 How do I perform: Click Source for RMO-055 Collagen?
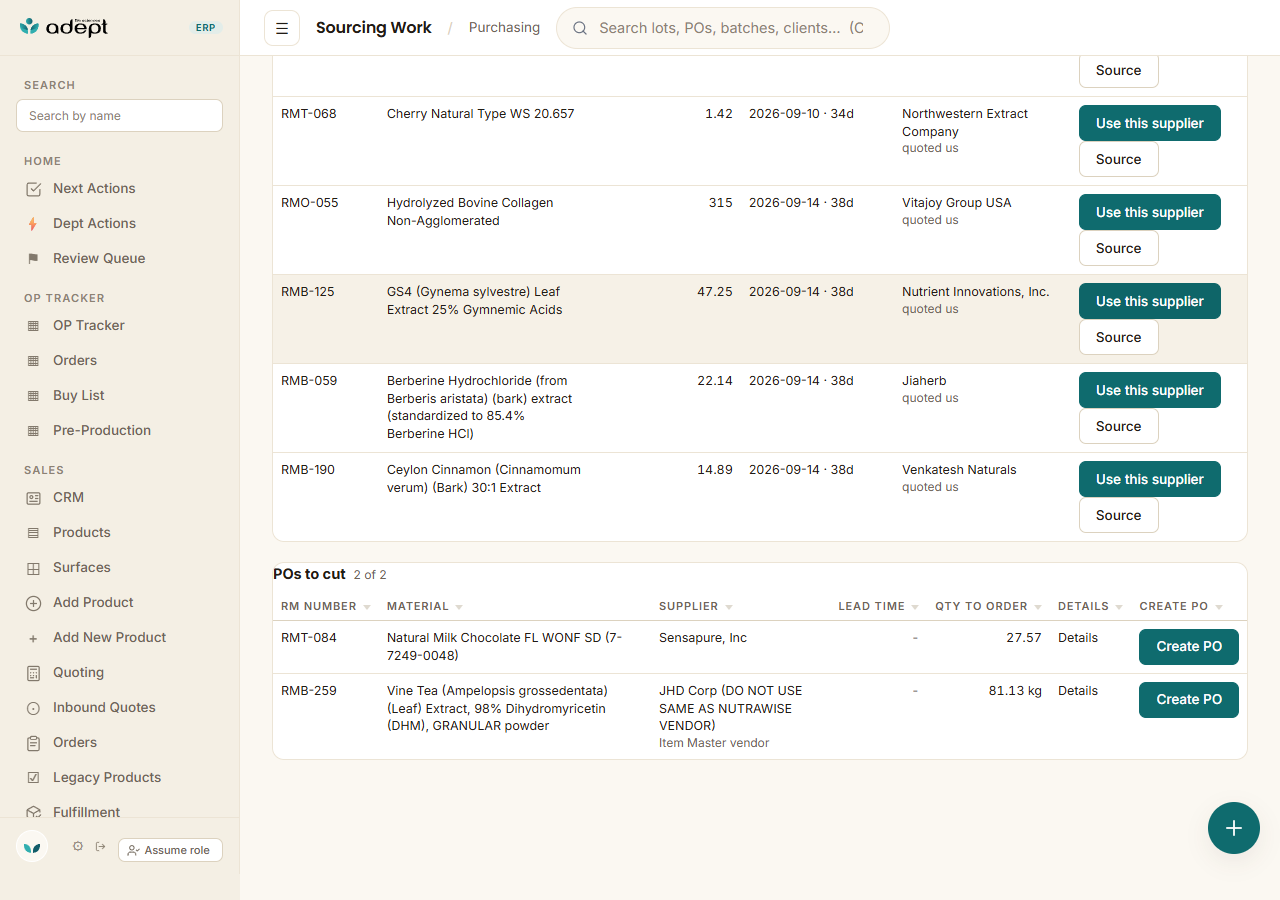(x=1119, y=248)
